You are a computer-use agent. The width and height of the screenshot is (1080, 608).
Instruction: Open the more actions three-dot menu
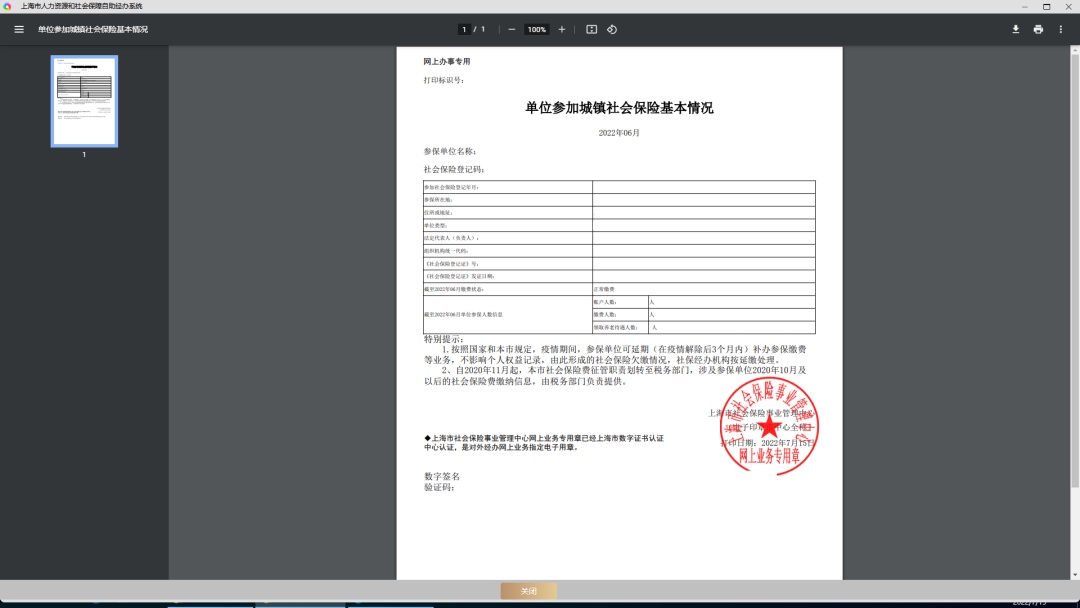coord(1061,29)
